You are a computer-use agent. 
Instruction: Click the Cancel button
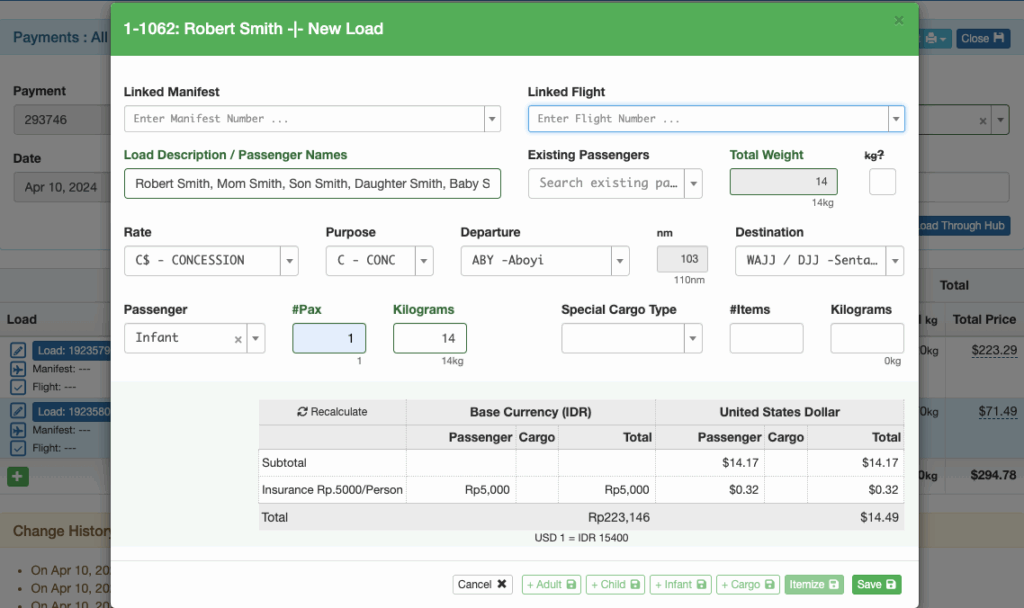coord(482,585)
